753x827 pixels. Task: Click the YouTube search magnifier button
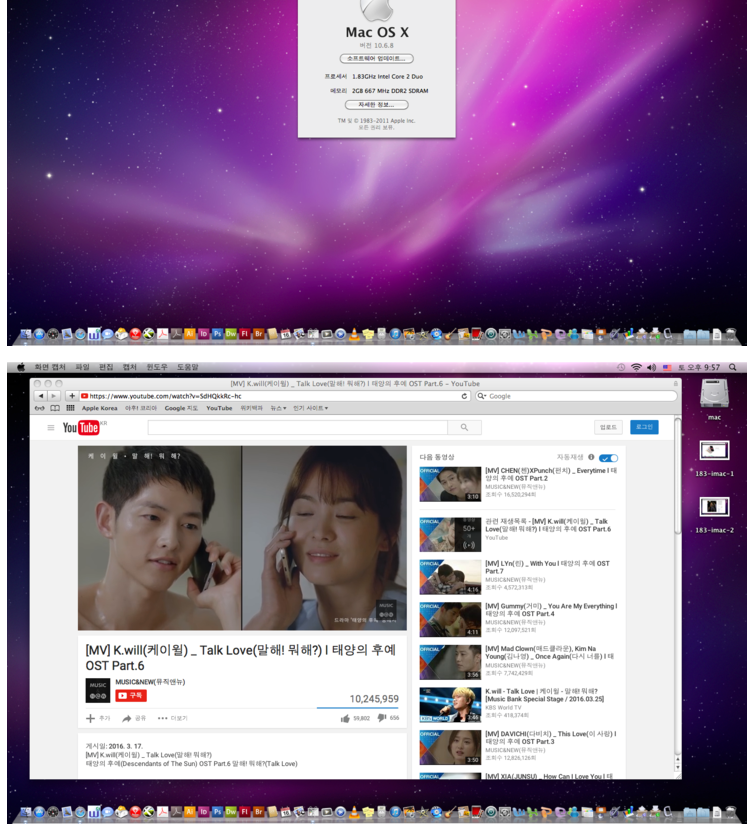pos(463,428)
